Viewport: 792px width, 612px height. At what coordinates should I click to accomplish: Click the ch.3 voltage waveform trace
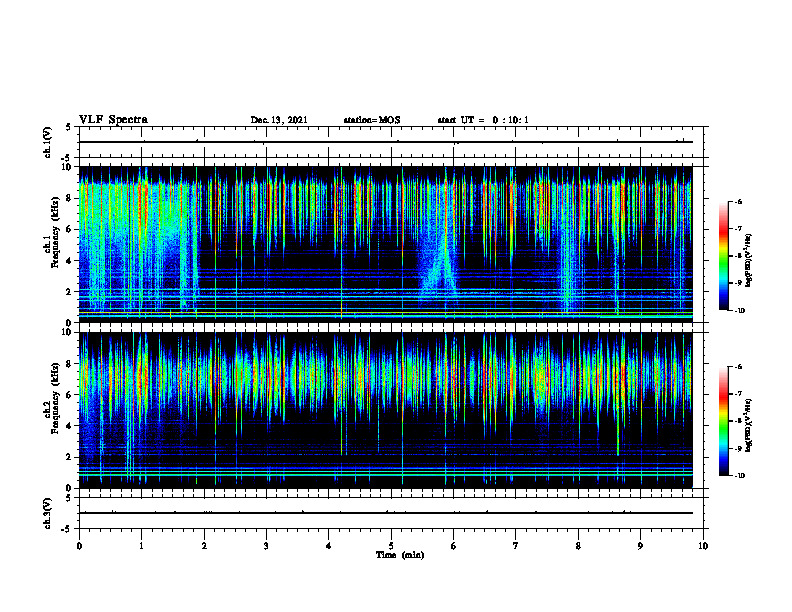386,513
